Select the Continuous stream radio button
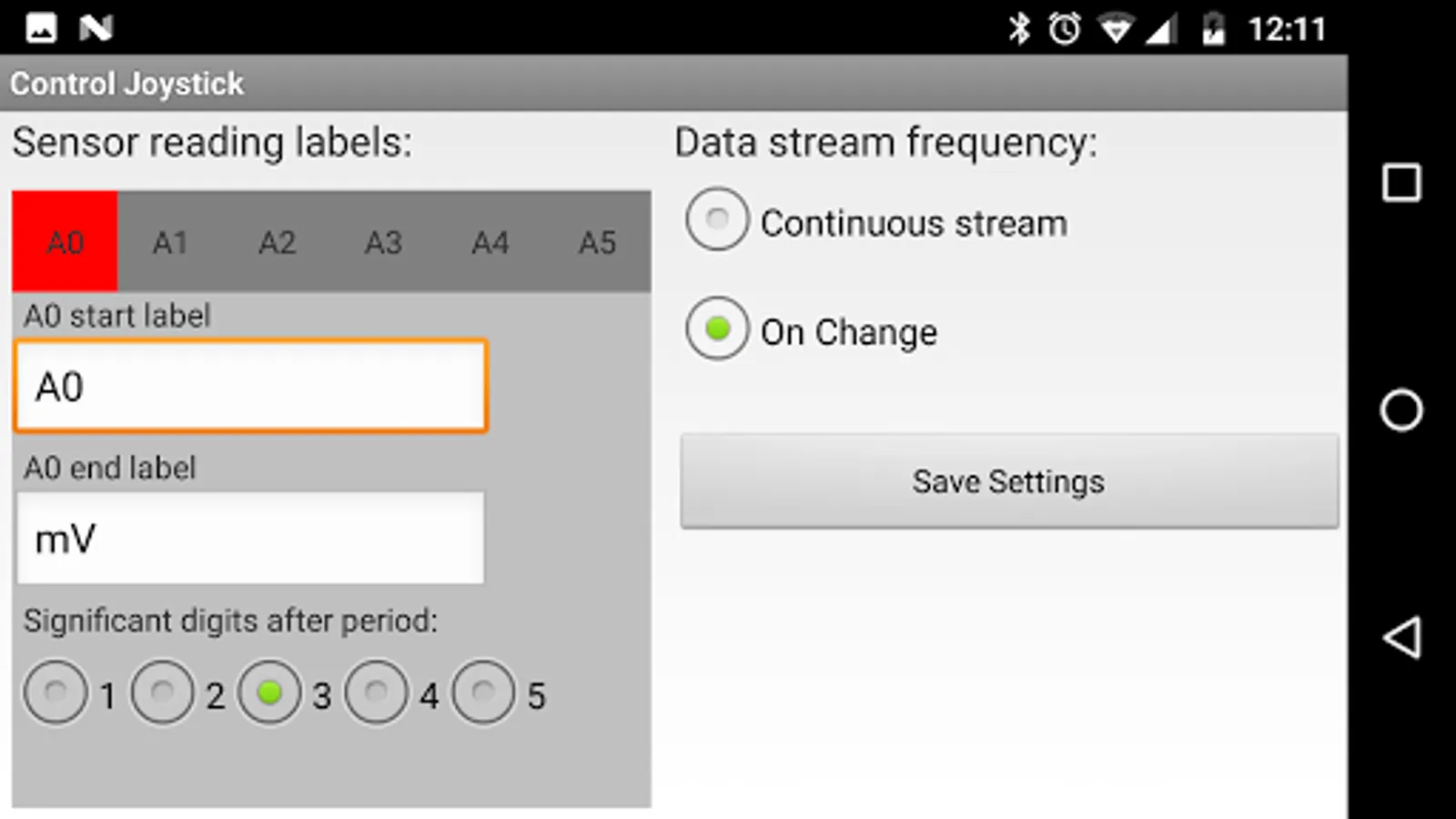The height and width of the screenshot is (819, 1456). 718,220
